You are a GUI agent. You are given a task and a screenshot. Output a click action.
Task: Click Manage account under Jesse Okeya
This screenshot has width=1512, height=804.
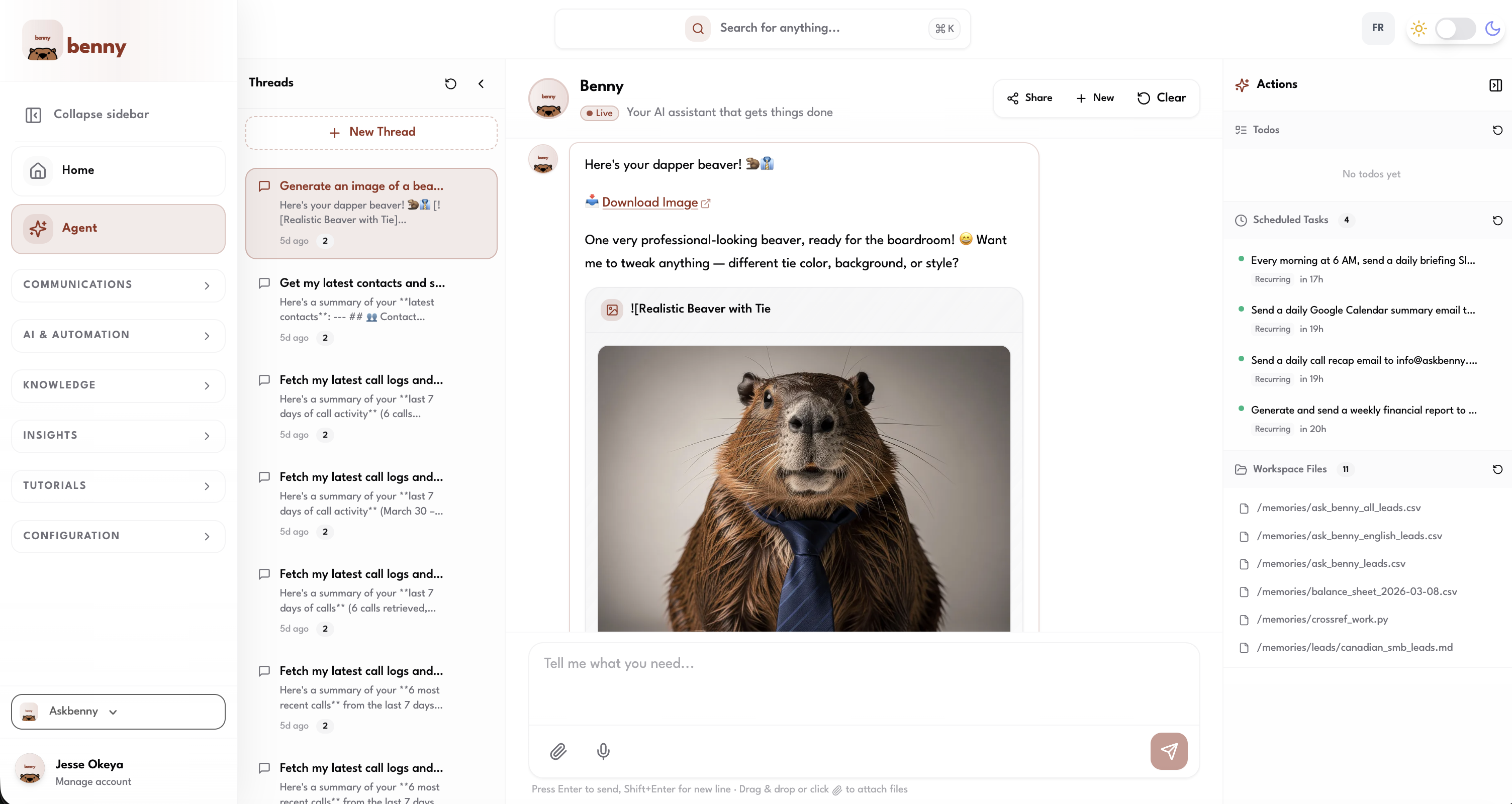92,782
